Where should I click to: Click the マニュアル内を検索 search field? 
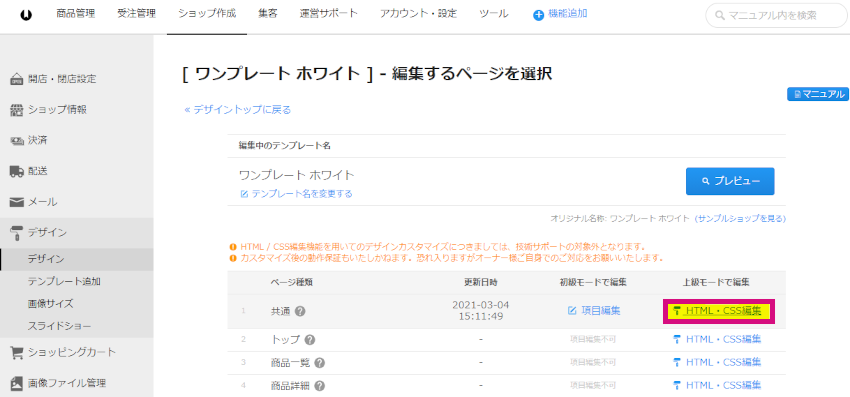[776, 16]
